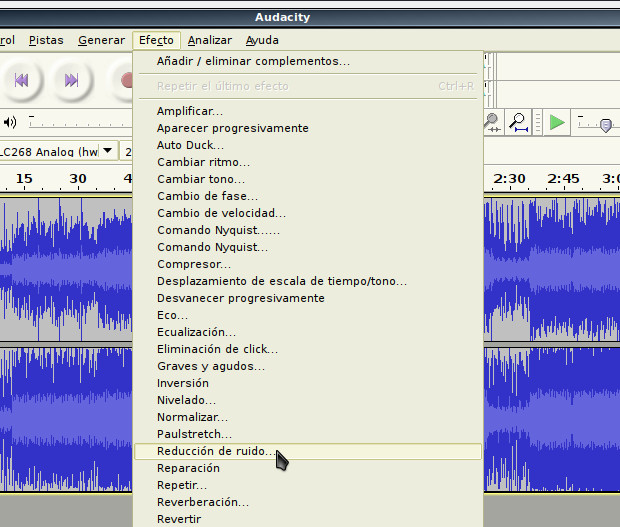
Task: Select the Eco effect
Action: pyautogui.click(x=308, y=315)
